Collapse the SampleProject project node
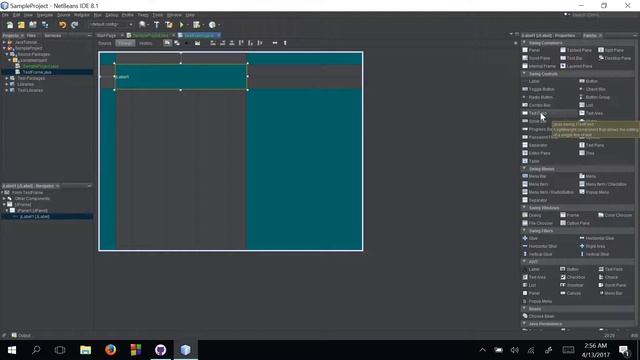The height and width of the screenshot is (360, 640). 4,48
